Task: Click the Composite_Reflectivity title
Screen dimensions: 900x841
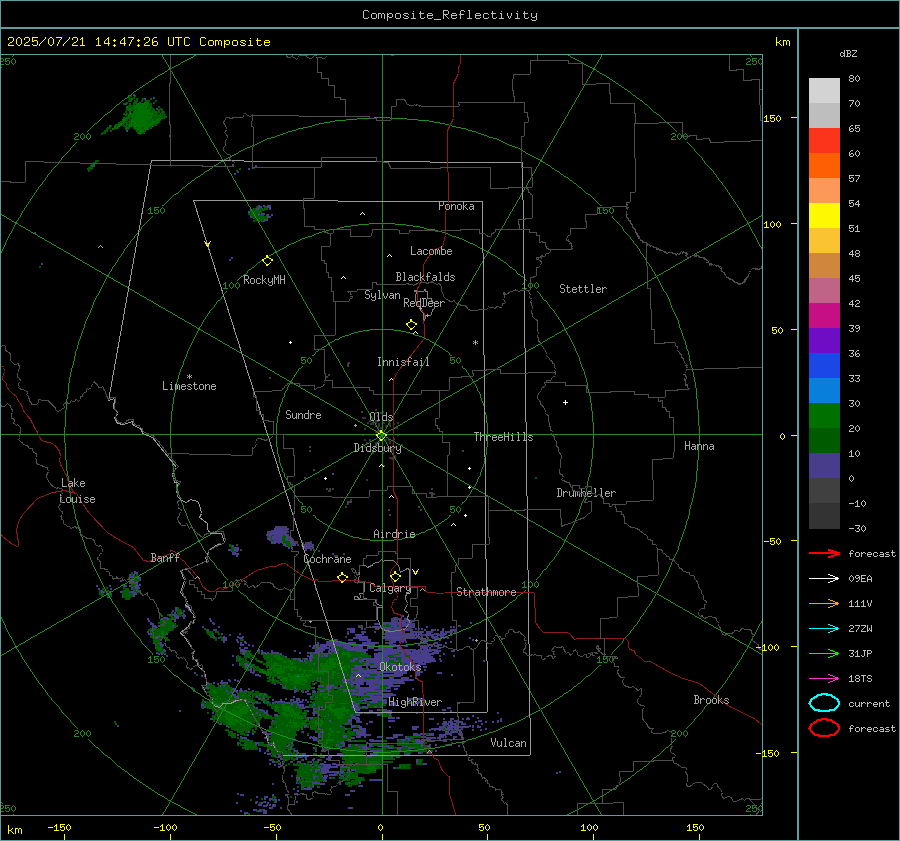Action: (x=450, y=15)
